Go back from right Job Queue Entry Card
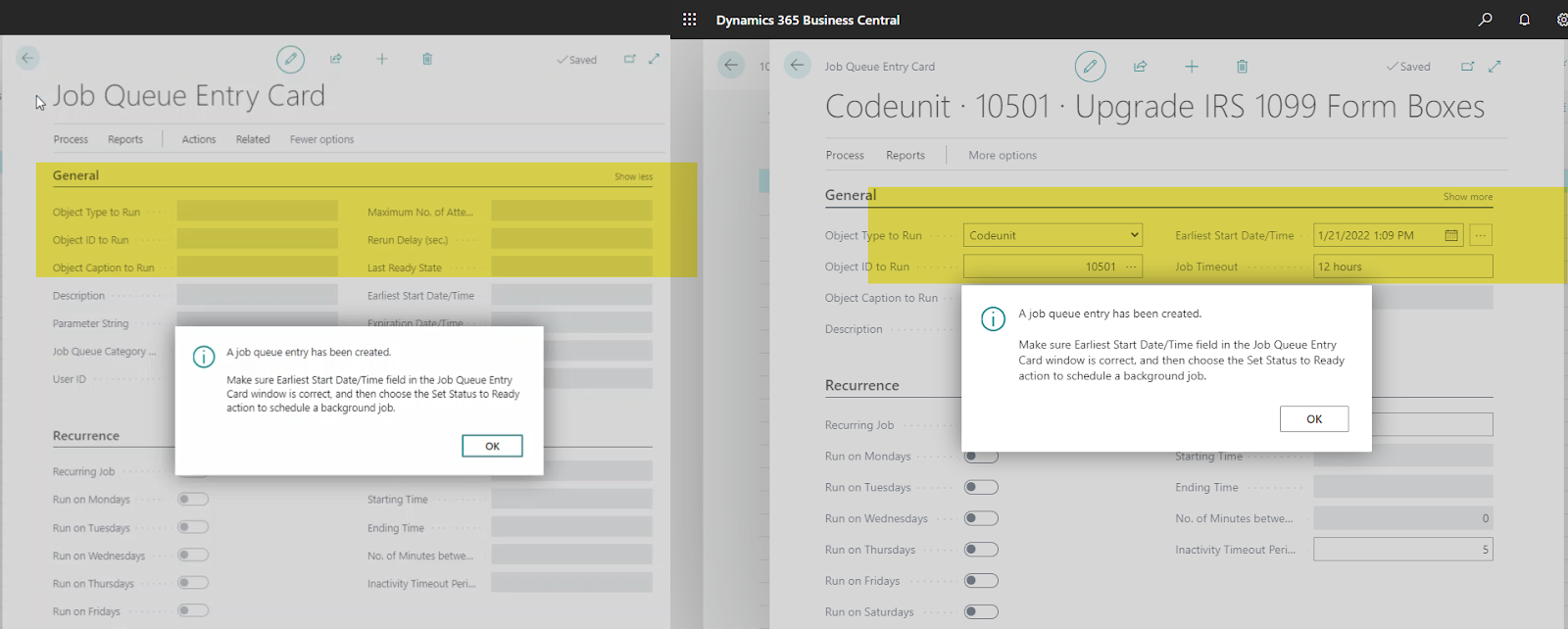Screen dimensions: 1568x629 (x=798, y=66)
